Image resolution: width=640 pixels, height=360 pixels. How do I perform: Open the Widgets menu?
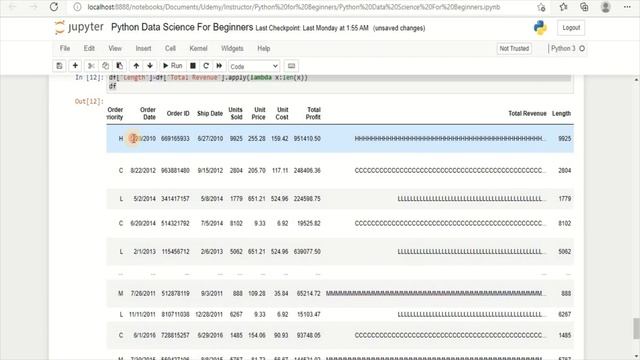tap(232, 48)
